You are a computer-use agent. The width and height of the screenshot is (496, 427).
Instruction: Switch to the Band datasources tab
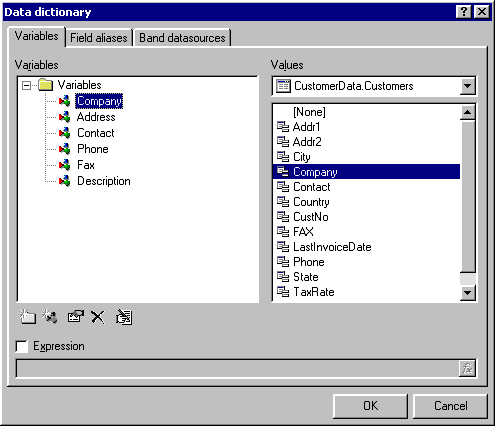(182, 38)
